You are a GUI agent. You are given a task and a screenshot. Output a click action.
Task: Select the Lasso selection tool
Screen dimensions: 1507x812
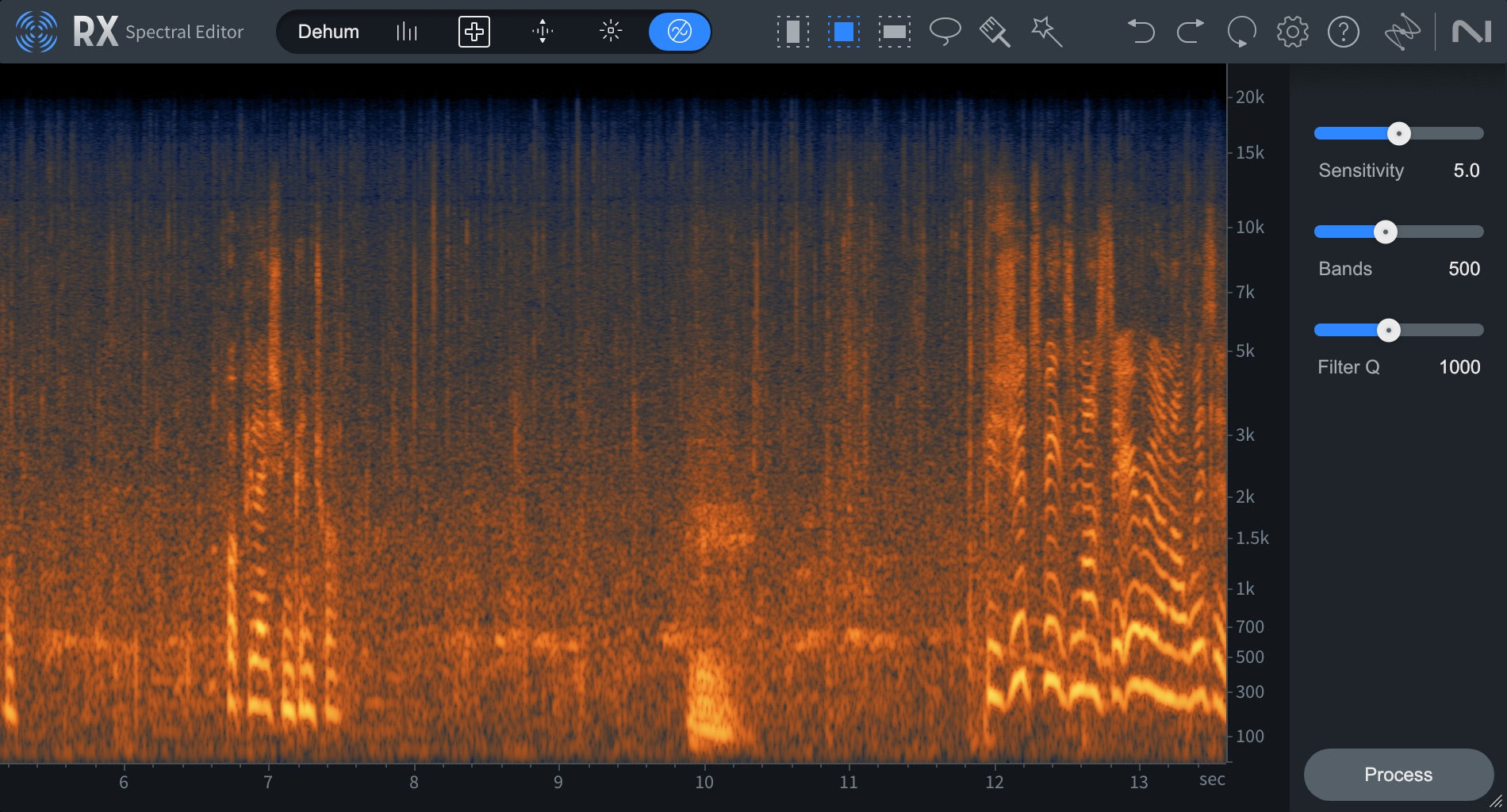(x=945, y=32)
